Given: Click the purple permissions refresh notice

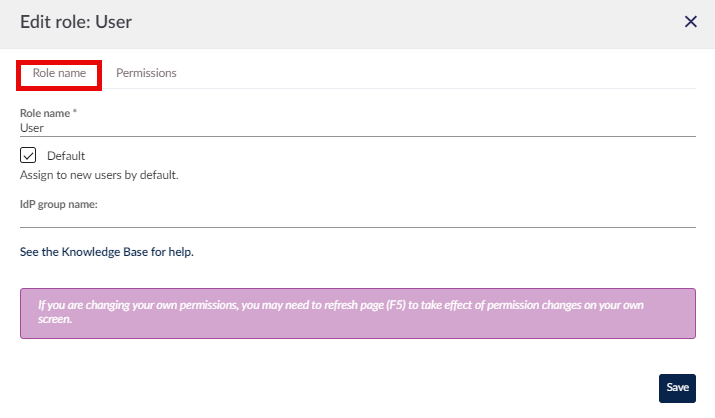Looking at the screenshot, I should point(357,313).
